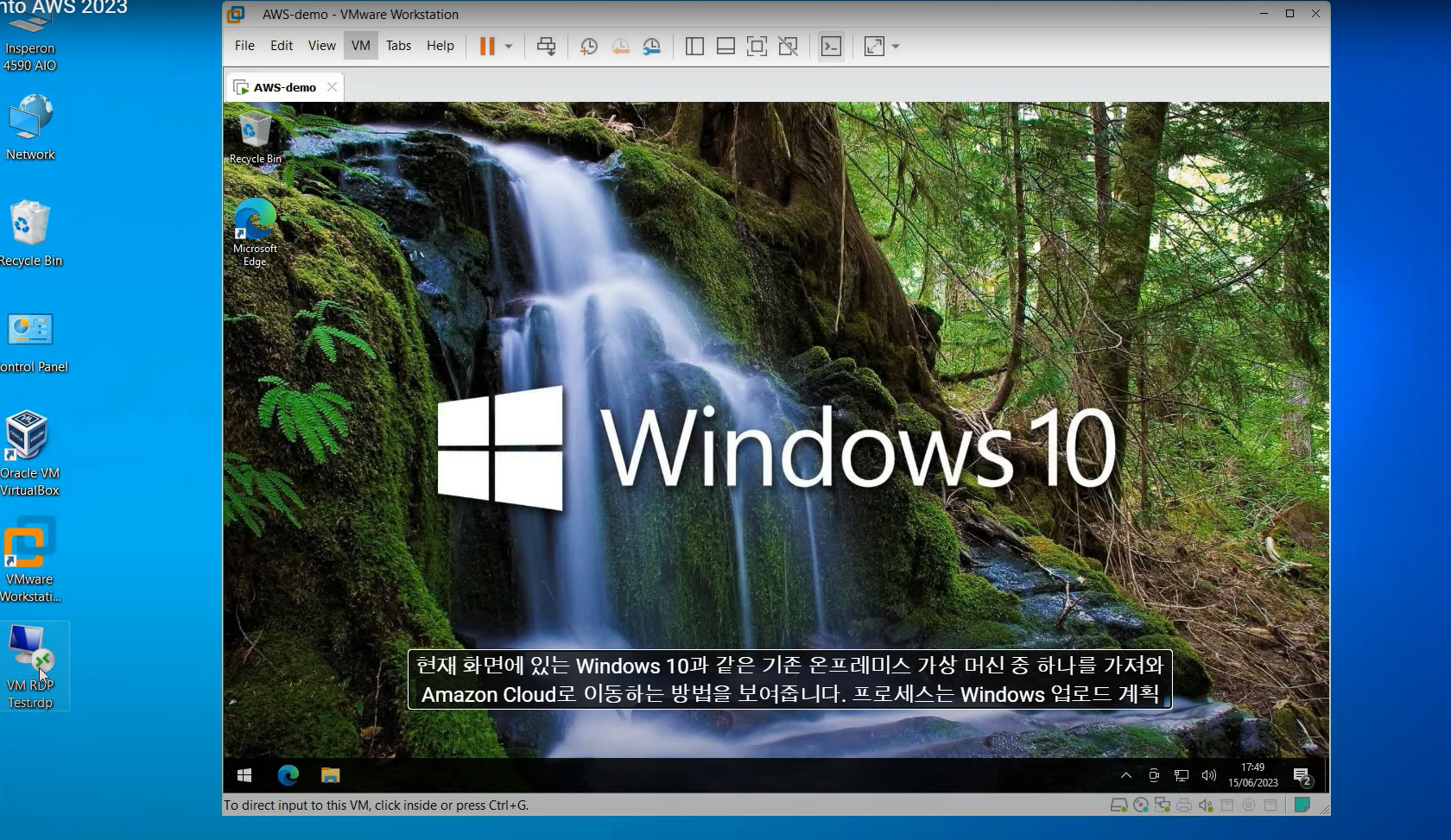Revert the VM to its previous snapshot
Image resolution: width=1451 pixels, height=840 pixels.
[620, 47]
